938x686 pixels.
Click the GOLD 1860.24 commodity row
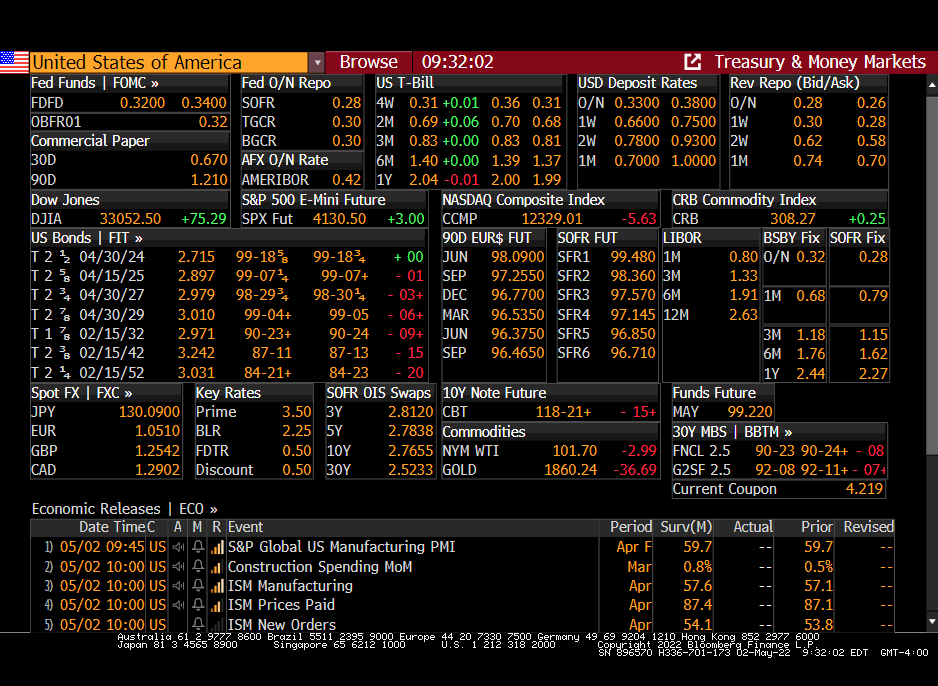549,470
